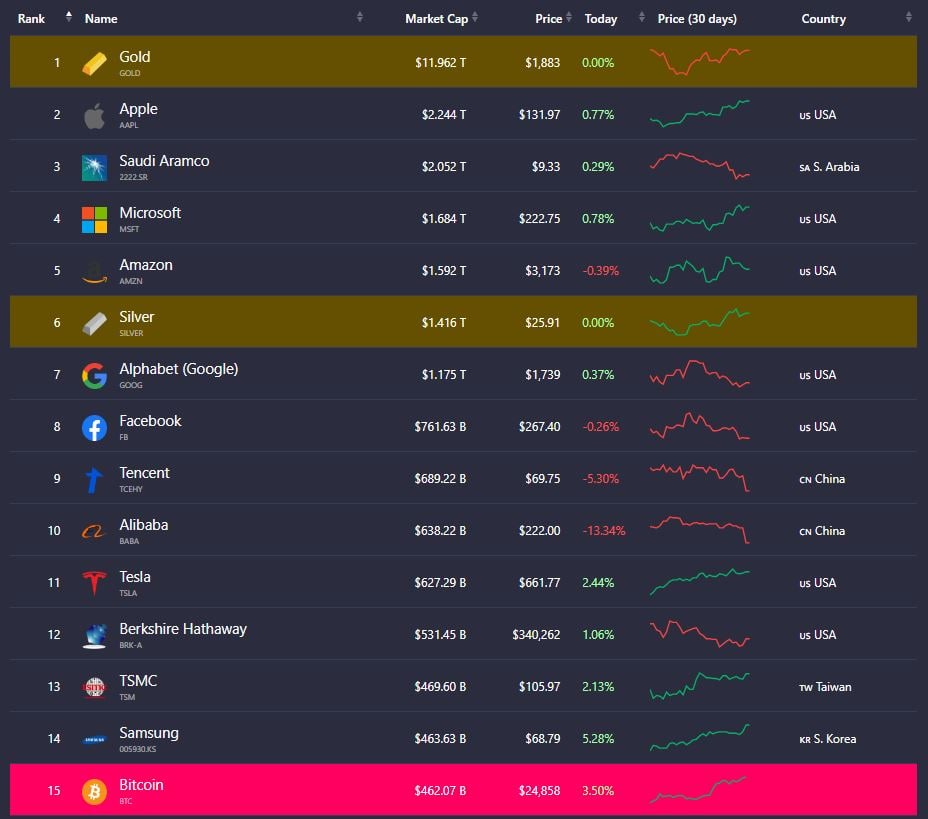Click Tencent's China country label
The image size is (928, 819).
822,479
